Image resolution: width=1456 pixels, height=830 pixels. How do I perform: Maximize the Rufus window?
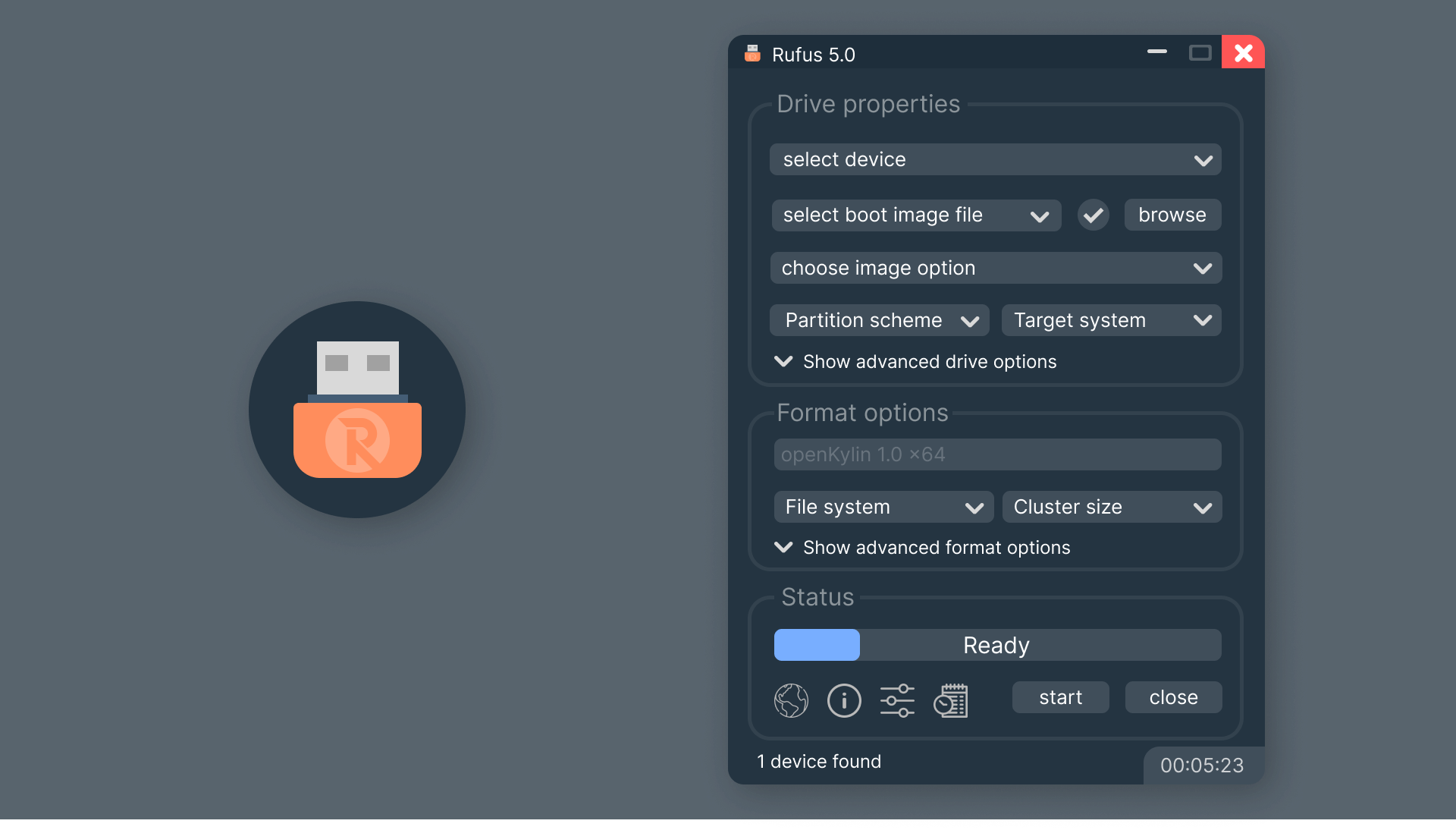pos(1200,53)
